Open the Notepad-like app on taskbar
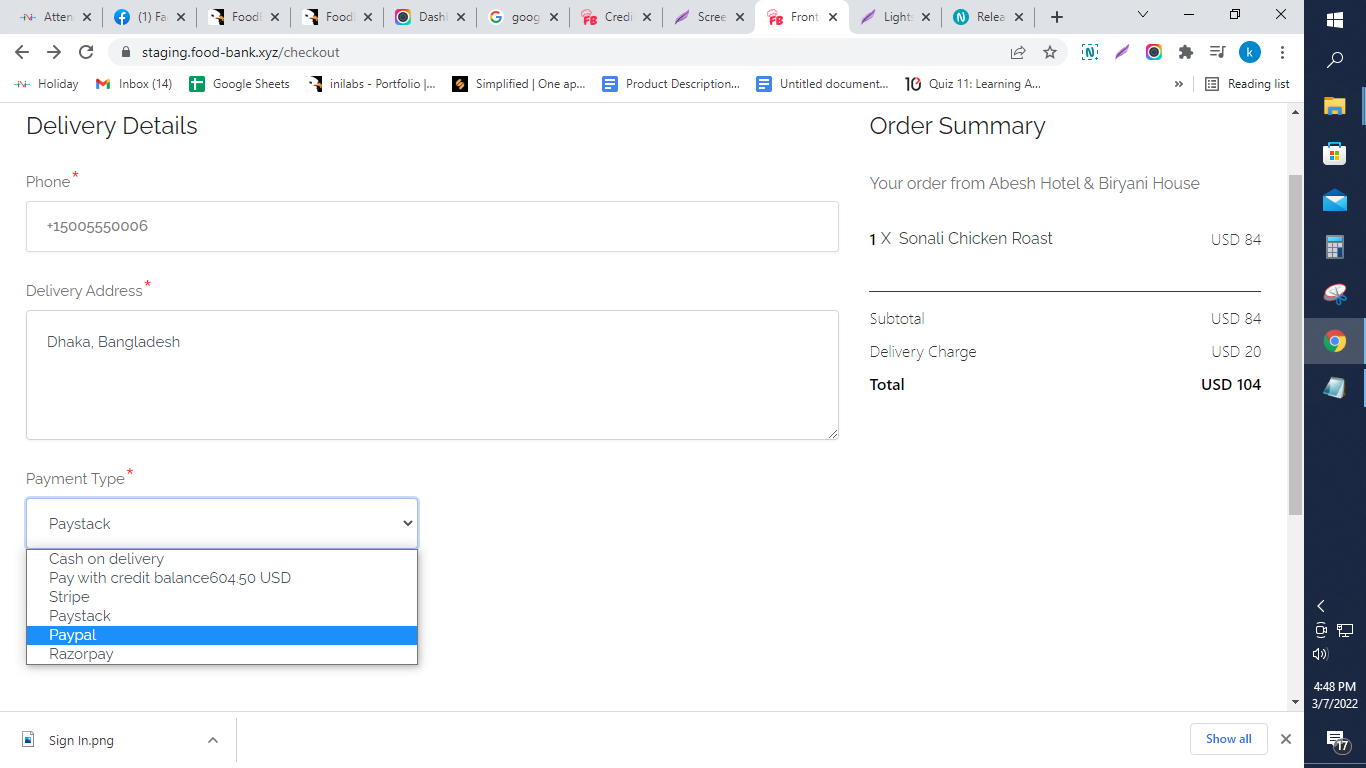Screen dimensions: 1366x768 [1334, 388]
